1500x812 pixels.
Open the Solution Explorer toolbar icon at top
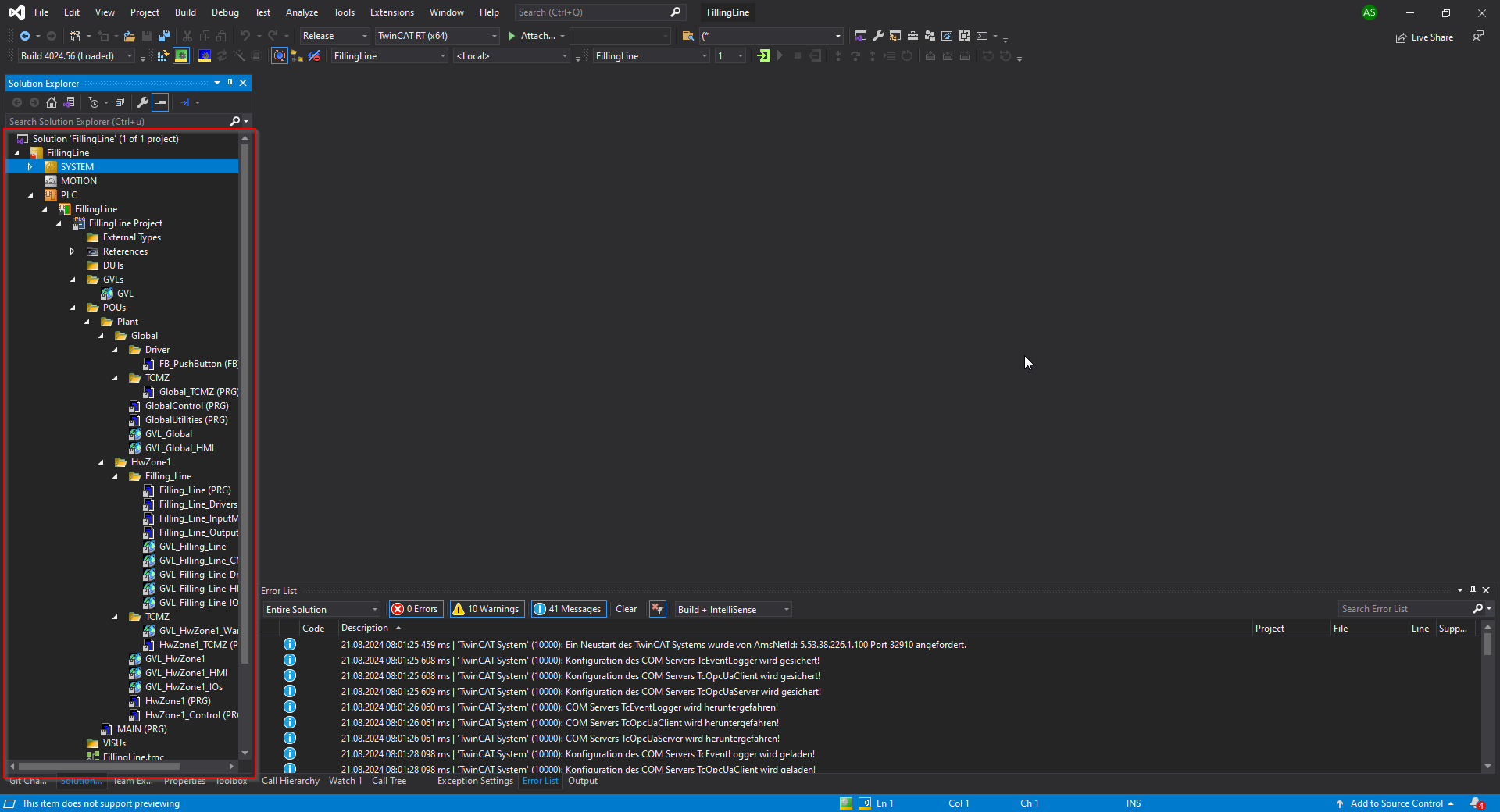(861, 36)
